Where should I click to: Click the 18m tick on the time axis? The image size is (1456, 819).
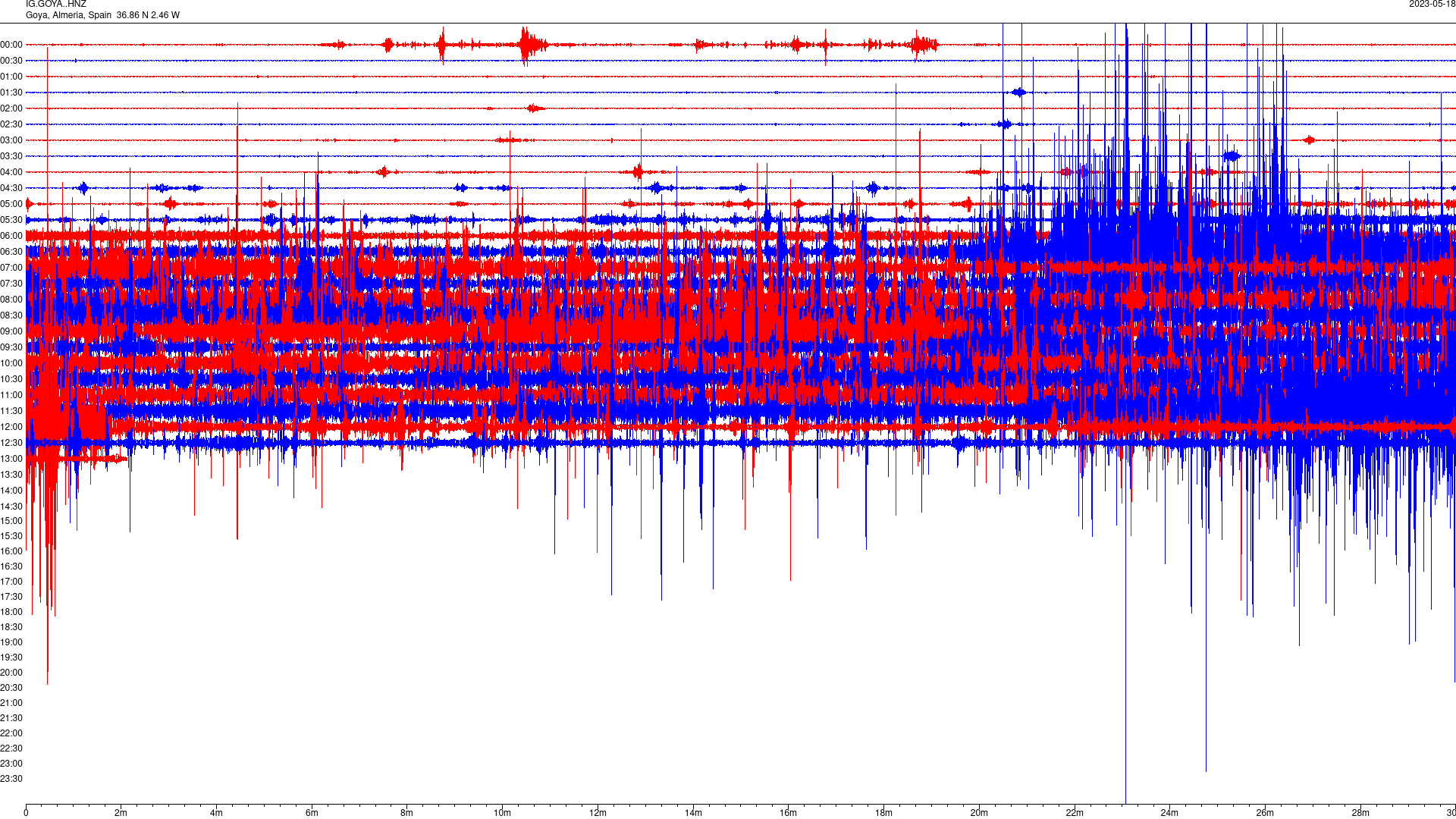(x=883, y=813)
